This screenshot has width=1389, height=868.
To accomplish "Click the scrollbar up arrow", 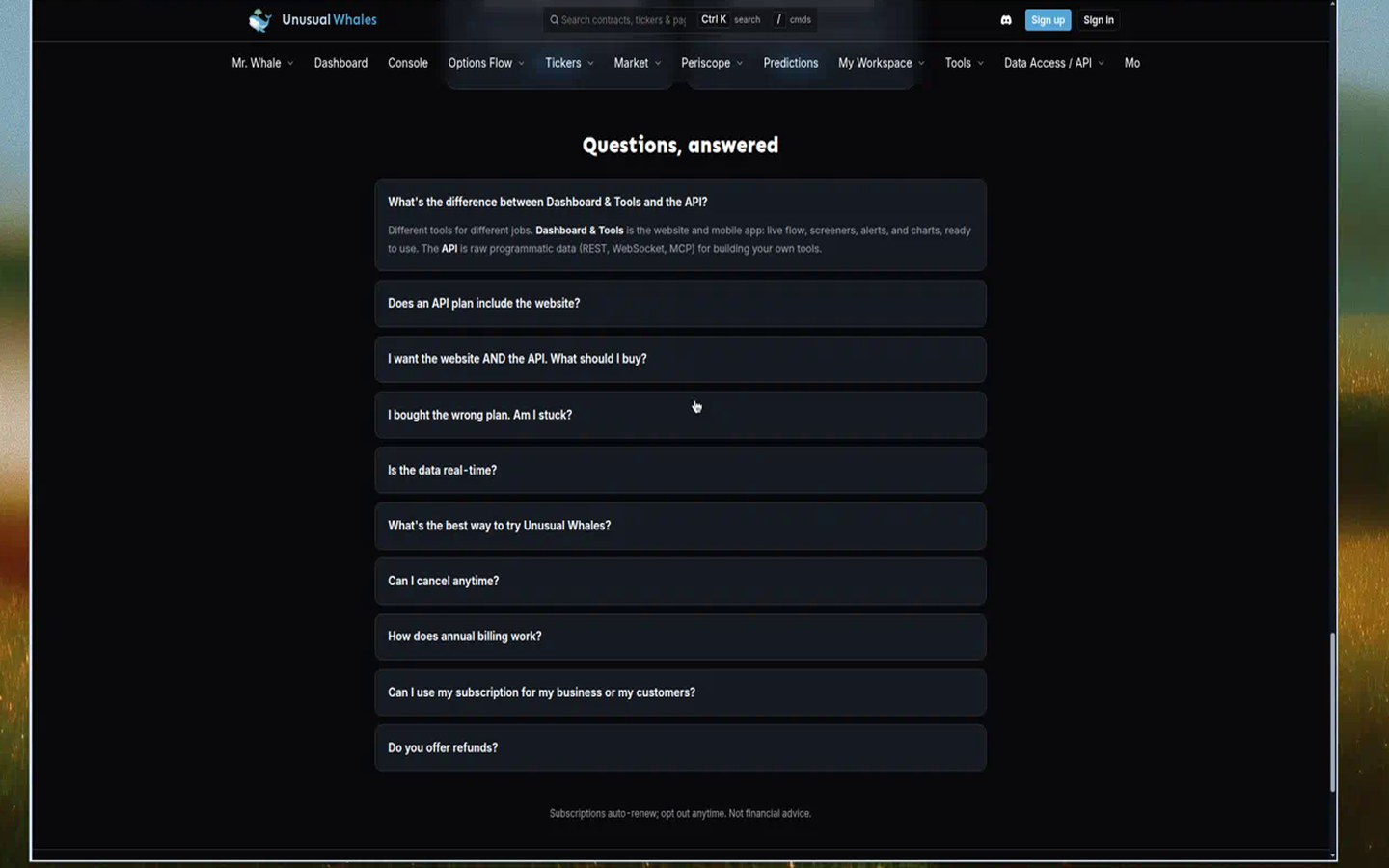I will tap(1333, 5).
